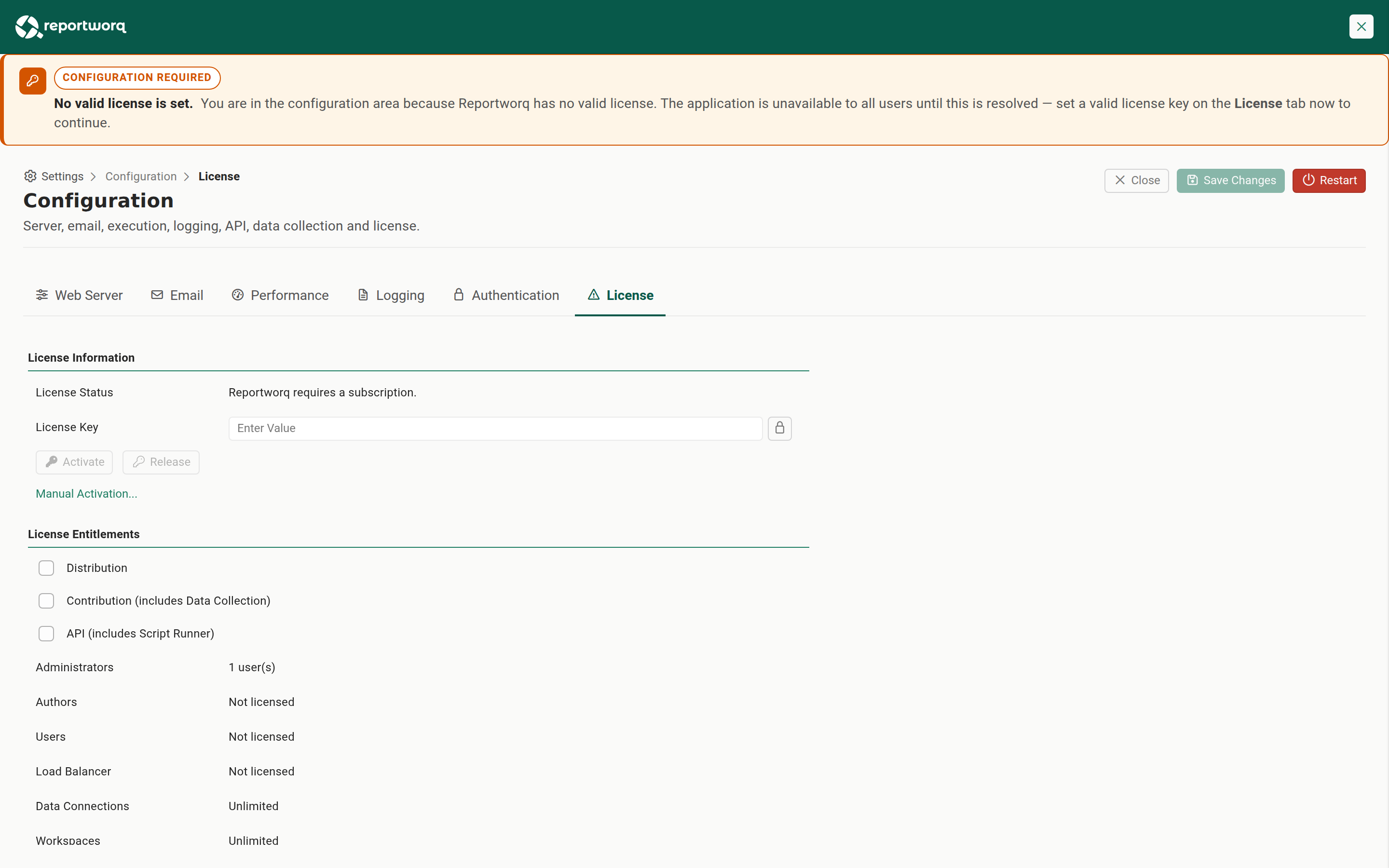Select the Authentication tab

506,295
